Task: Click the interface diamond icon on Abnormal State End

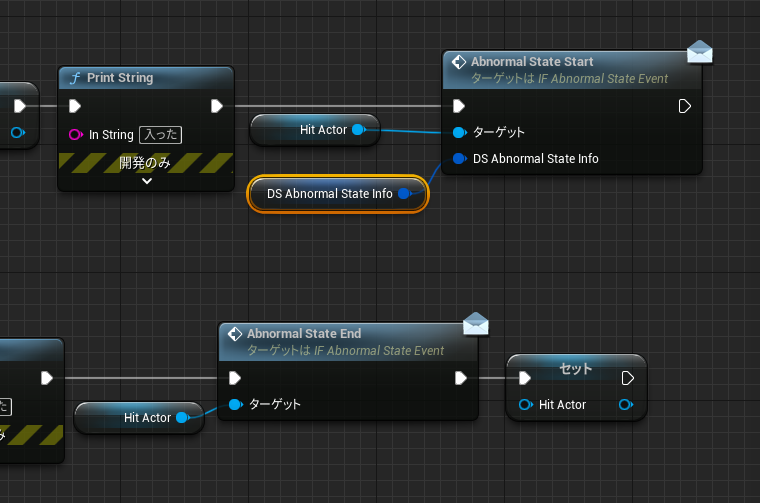Action: [235, 334]
